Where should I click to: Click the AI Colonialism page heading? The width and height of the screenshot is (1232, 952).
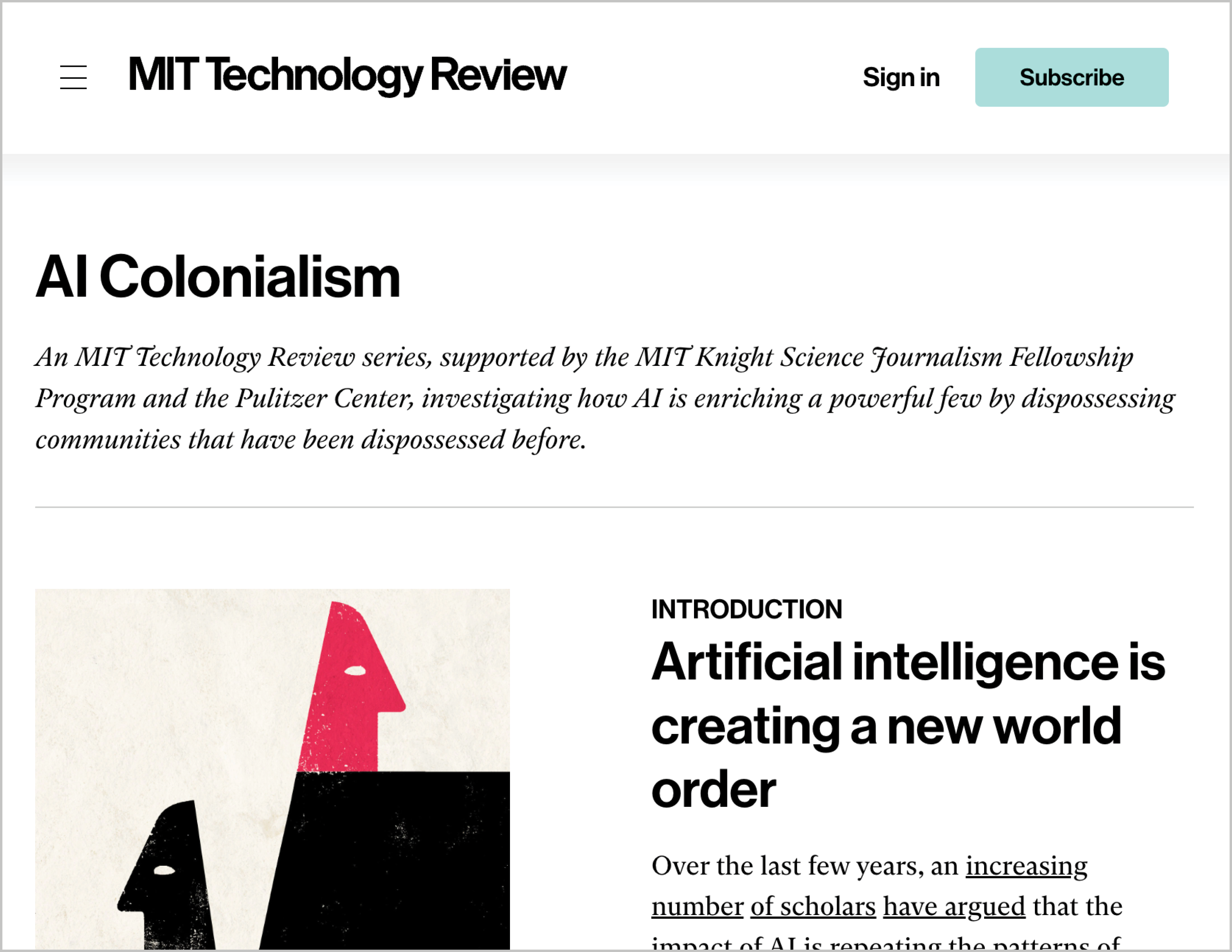coord(218,277)
